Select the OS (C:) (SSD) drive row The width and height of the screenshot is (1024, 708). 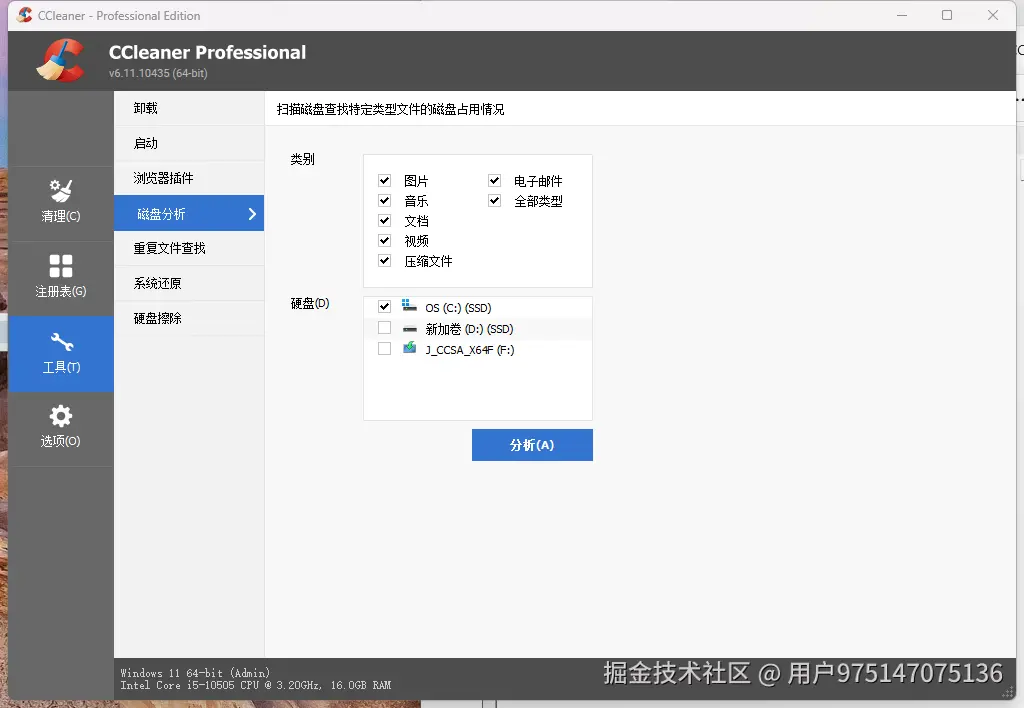(478, 307)
